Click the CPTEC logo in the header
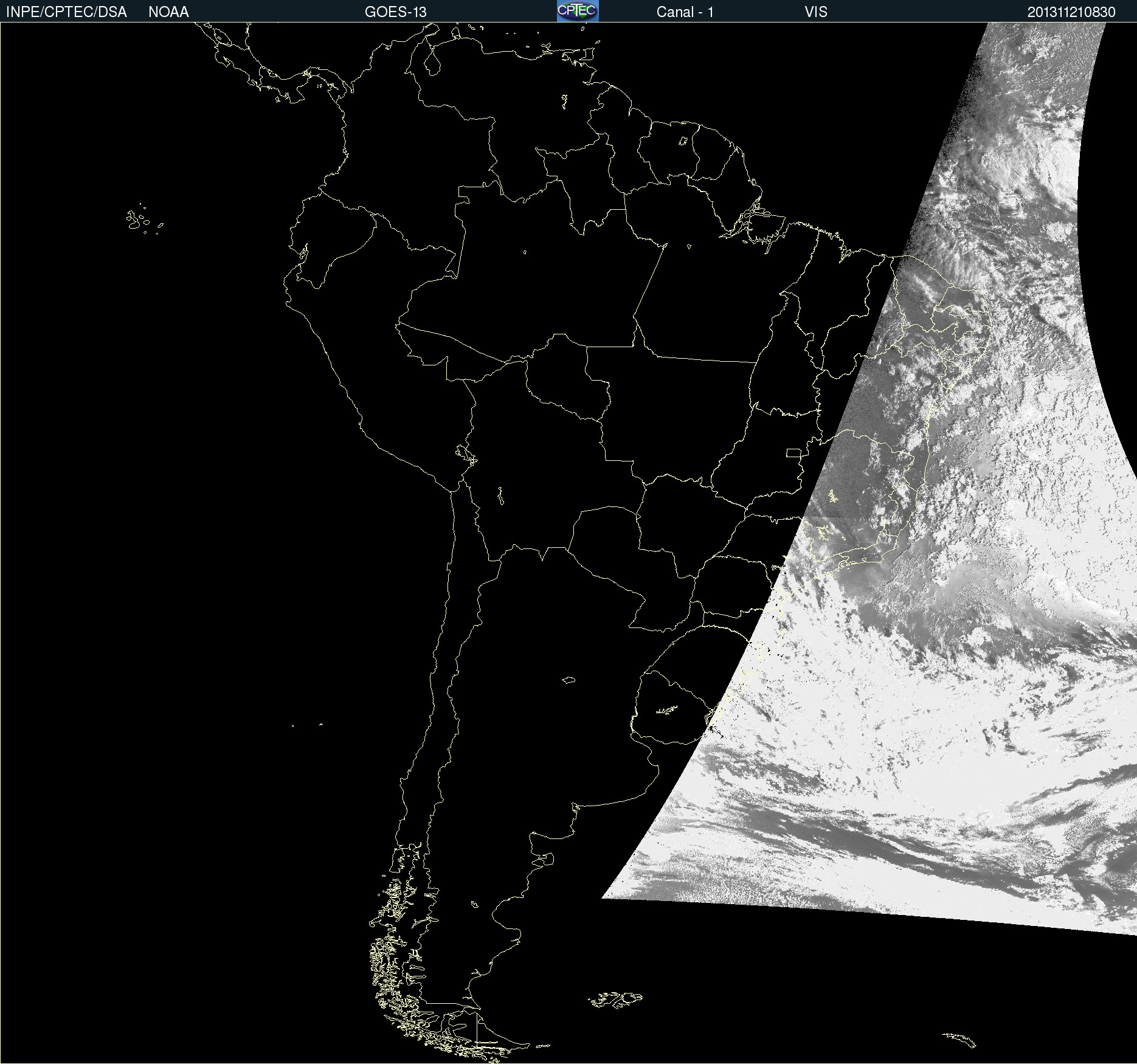This screenshot has height=1064, width=1137. (x=577, y=11)
